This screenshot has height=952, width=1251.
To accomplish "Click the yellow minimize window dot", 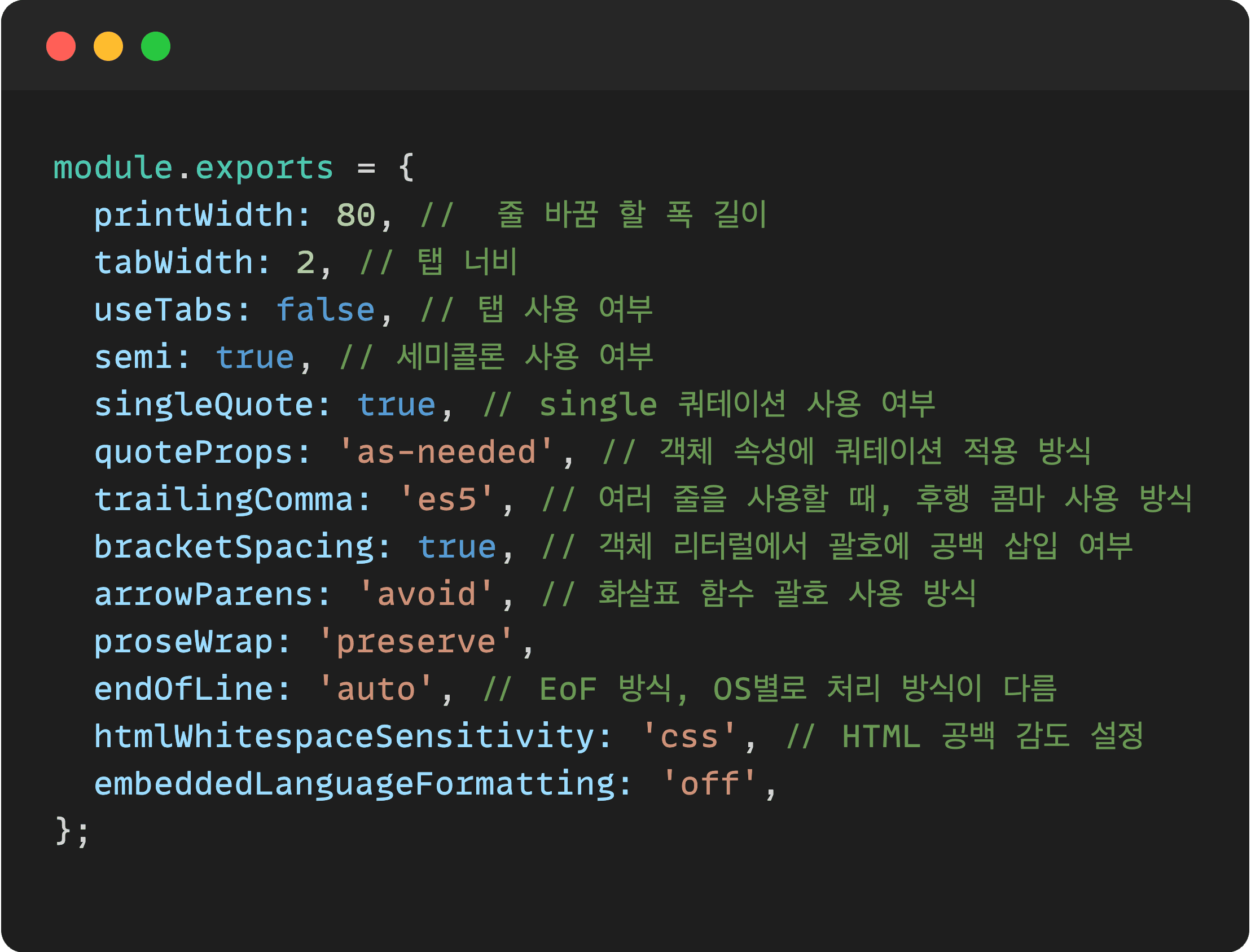I will pos(108,46).
